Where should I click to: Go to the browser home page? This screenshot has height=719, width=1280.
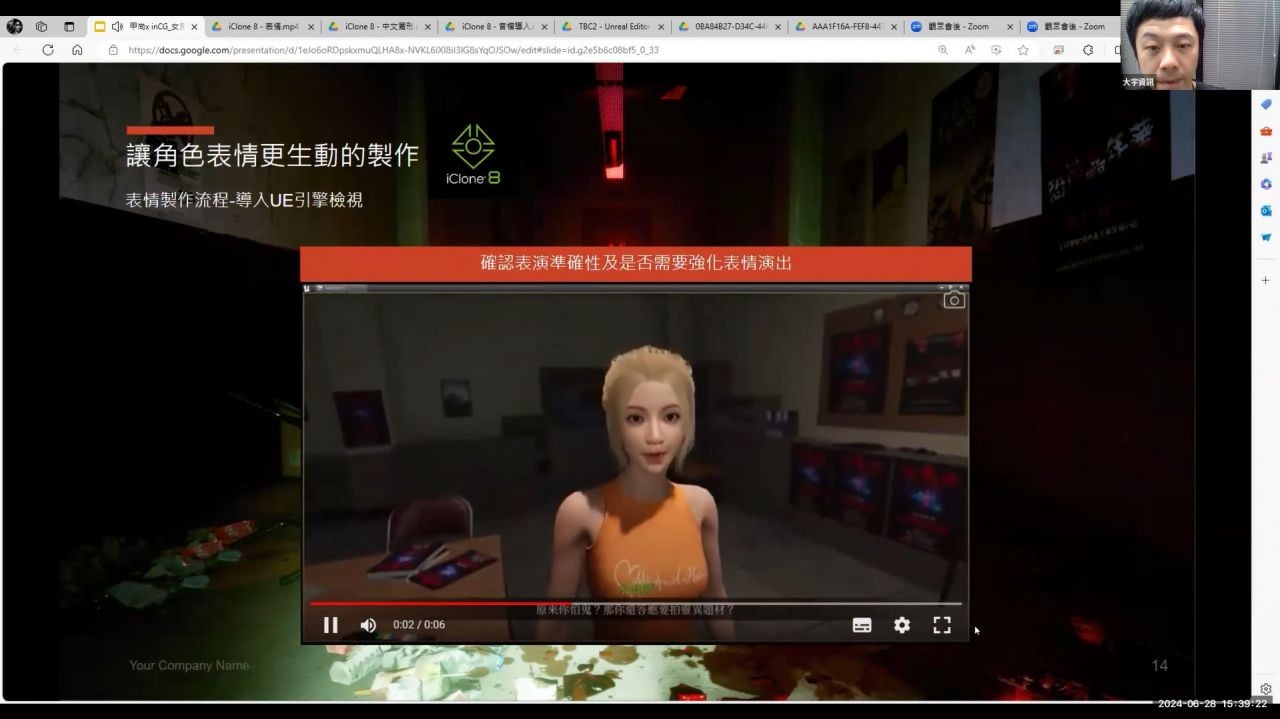77,50
